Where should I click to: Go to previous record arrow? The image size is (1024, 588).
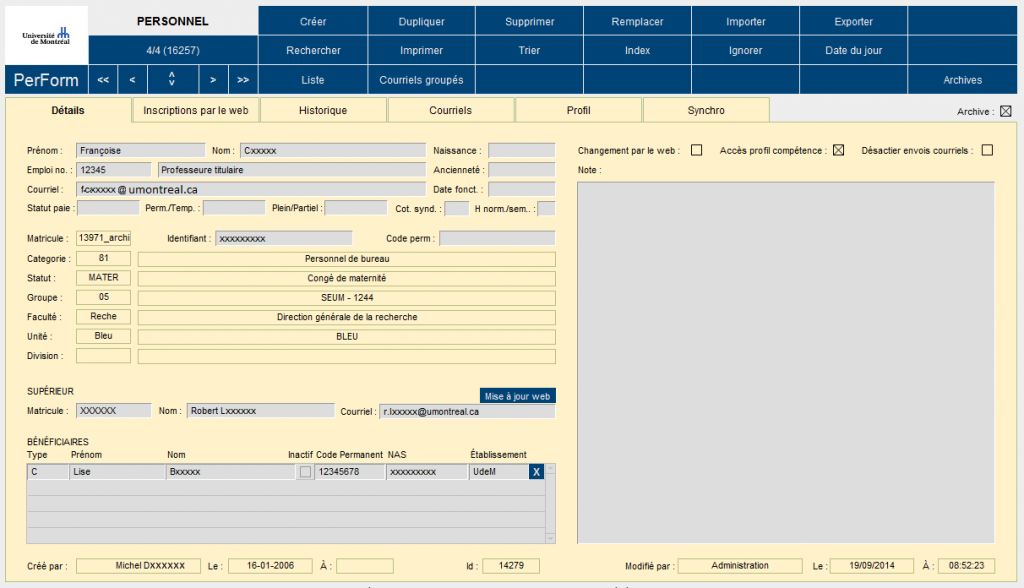tap(132, 80)
